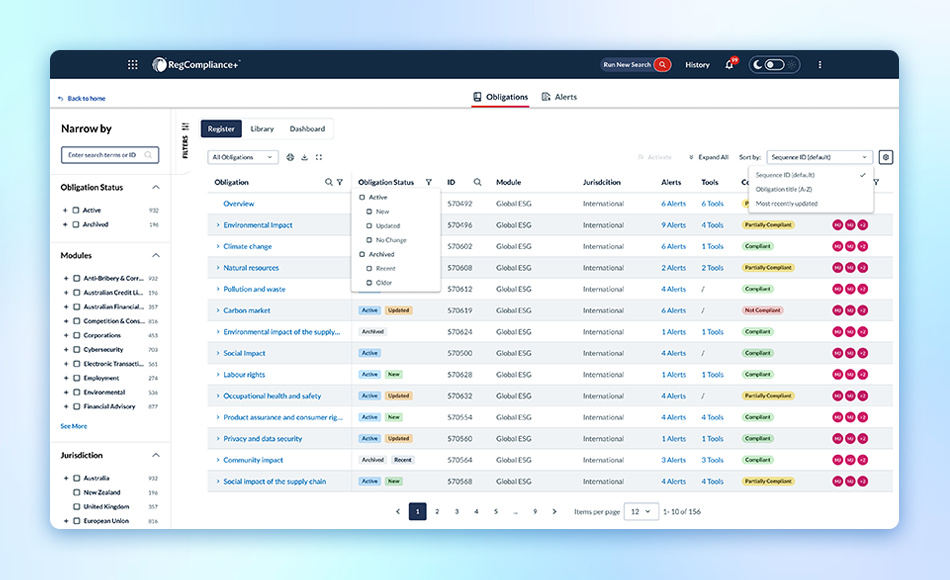Click the fullscreen expand icon above the table
950x580 pixels.
(319, 157)
